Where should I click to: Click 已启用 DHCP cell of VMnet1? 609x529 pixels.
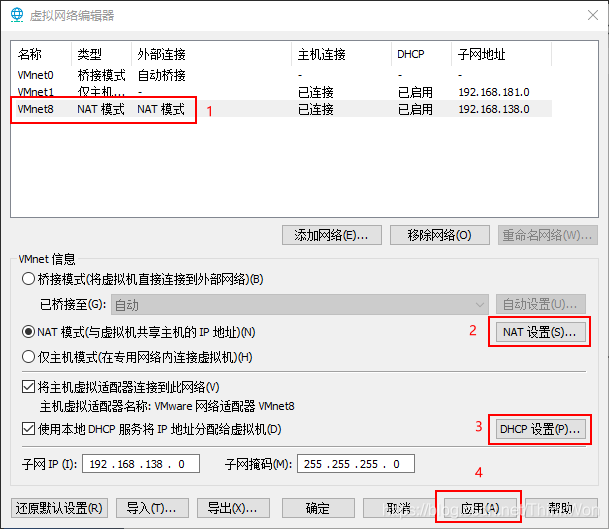point(415,92)
